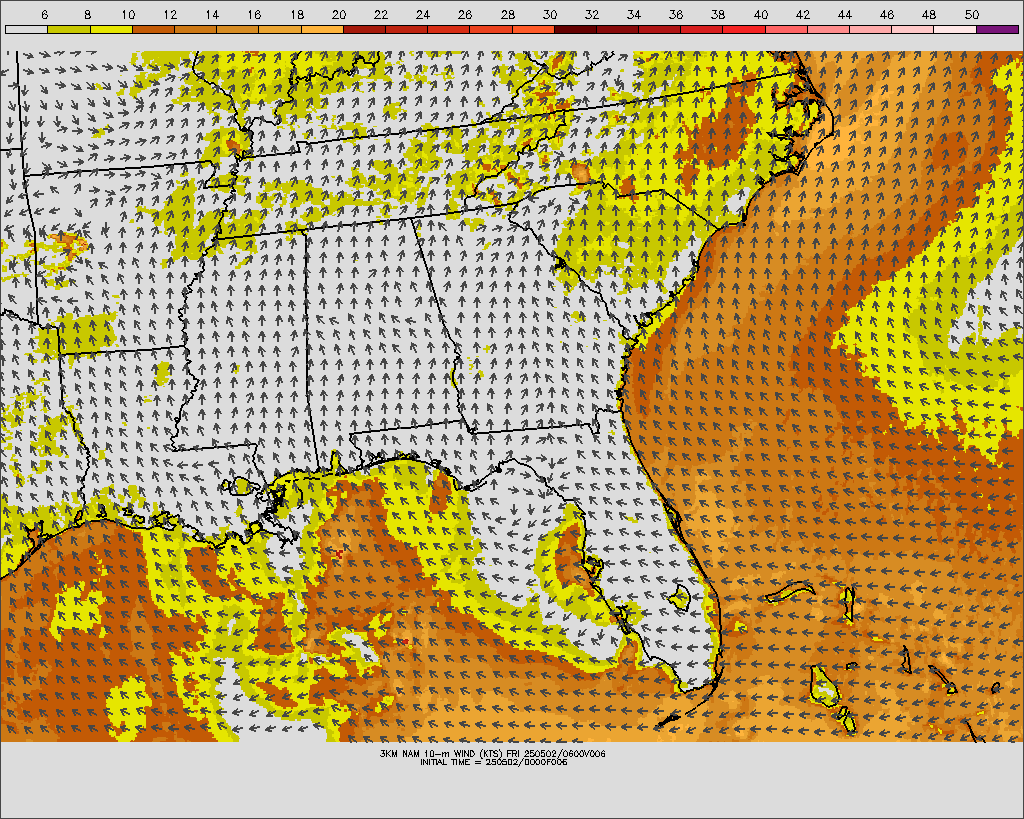Viewport: 1024px width, 819px height.
Task: Click the legend value 34
Action: click(x=633, y=14)
